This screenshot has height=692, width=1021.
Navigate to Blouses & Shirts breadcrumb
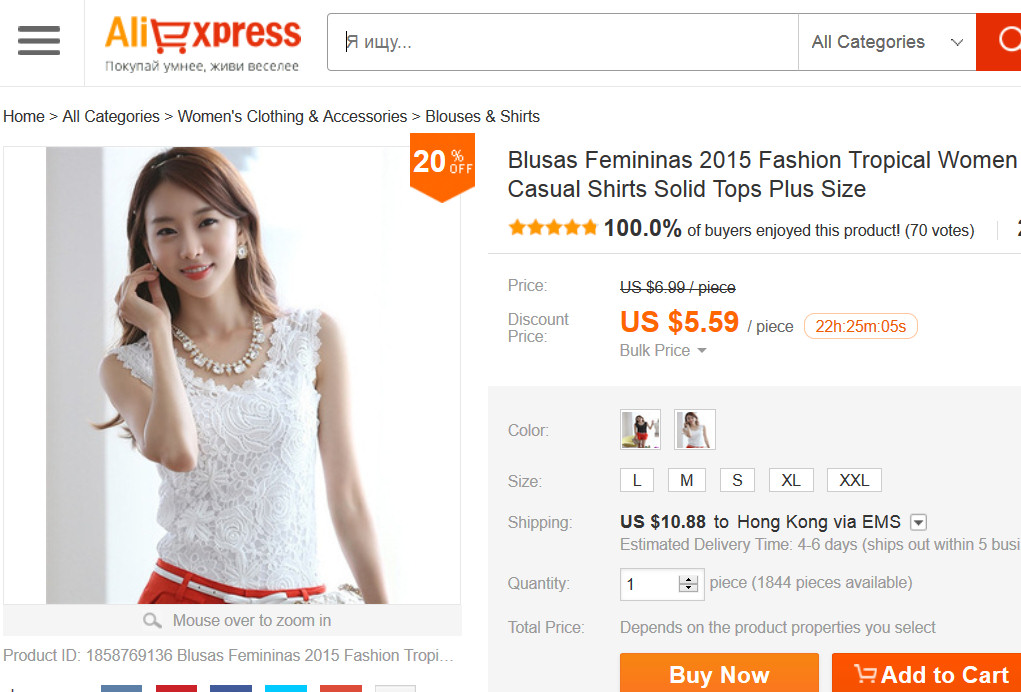coord(482,116)
